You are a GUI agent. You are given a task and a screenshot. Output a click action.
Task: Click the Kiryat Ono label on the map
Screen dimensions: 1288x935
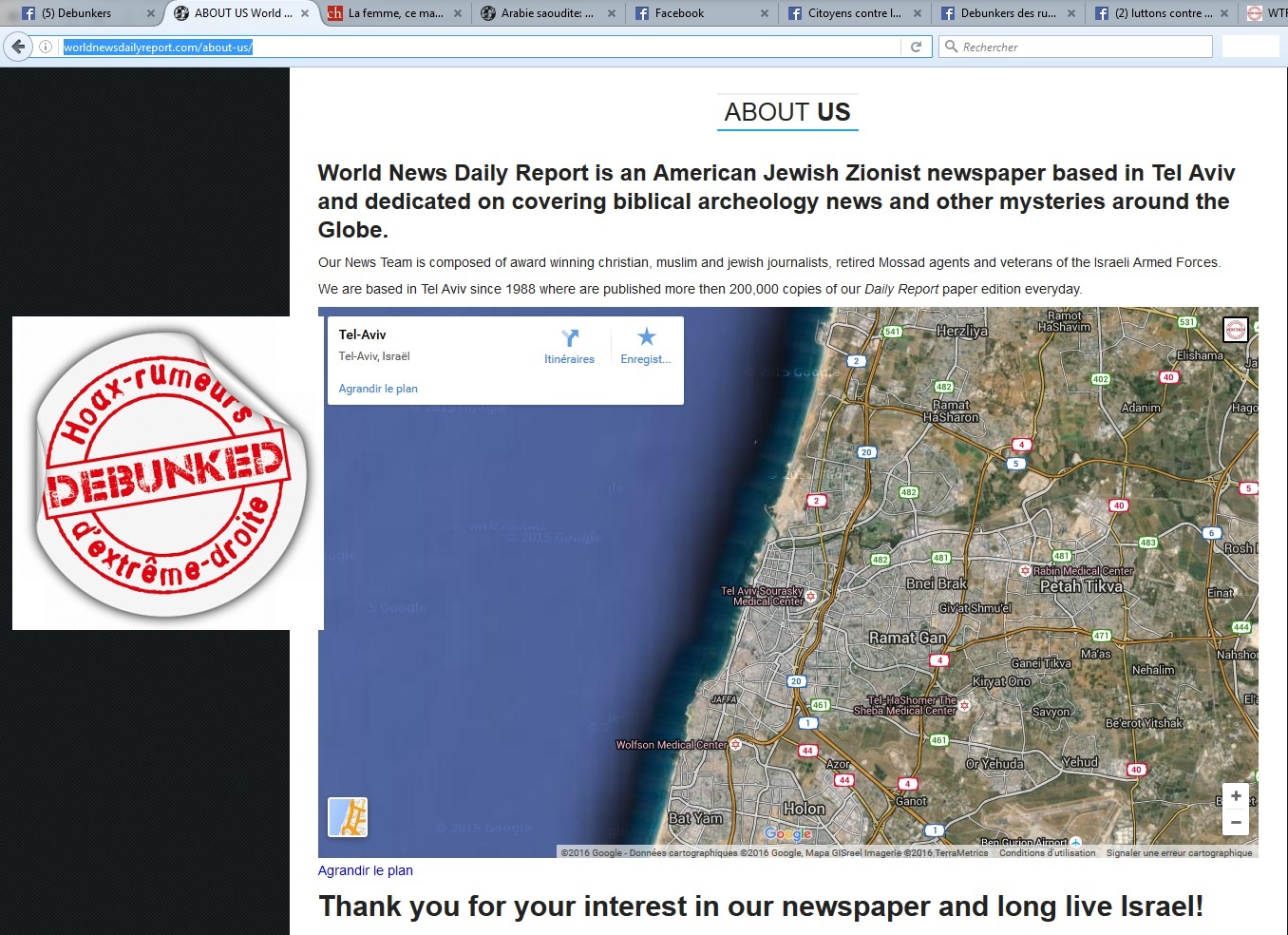pos(1001,682)
